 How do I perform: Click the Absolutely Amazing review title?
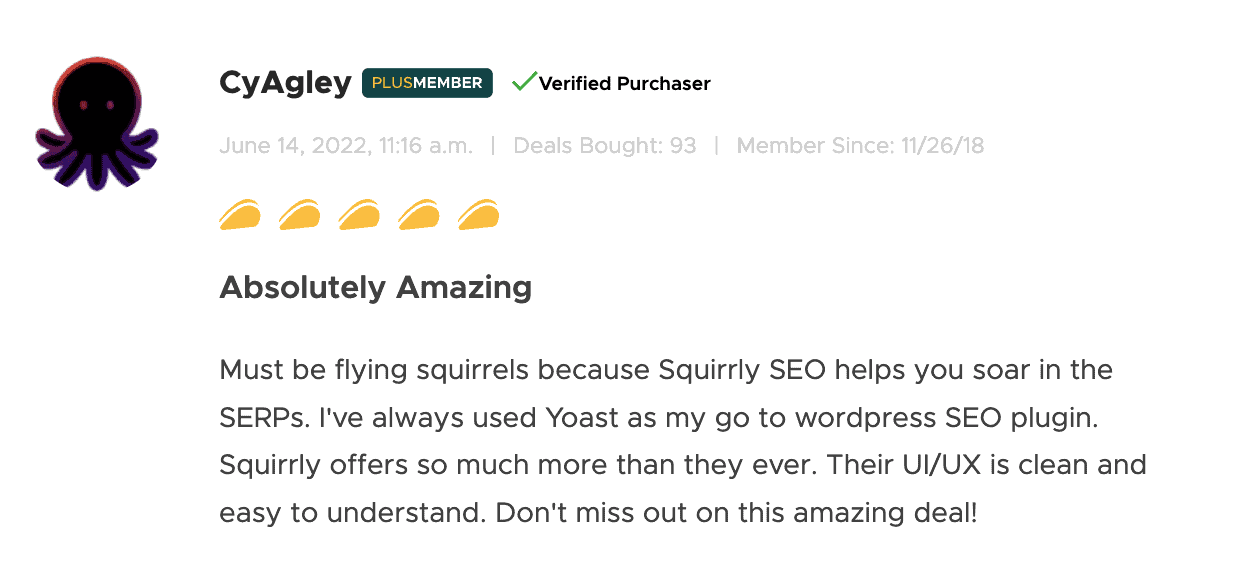(x=375, y=288)
